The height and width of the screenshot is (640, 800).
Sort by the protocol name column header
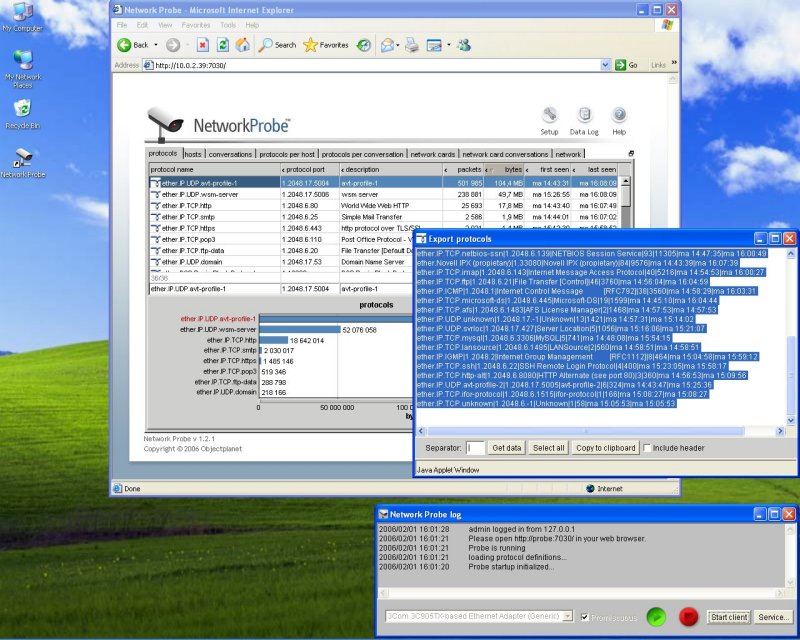215,169
